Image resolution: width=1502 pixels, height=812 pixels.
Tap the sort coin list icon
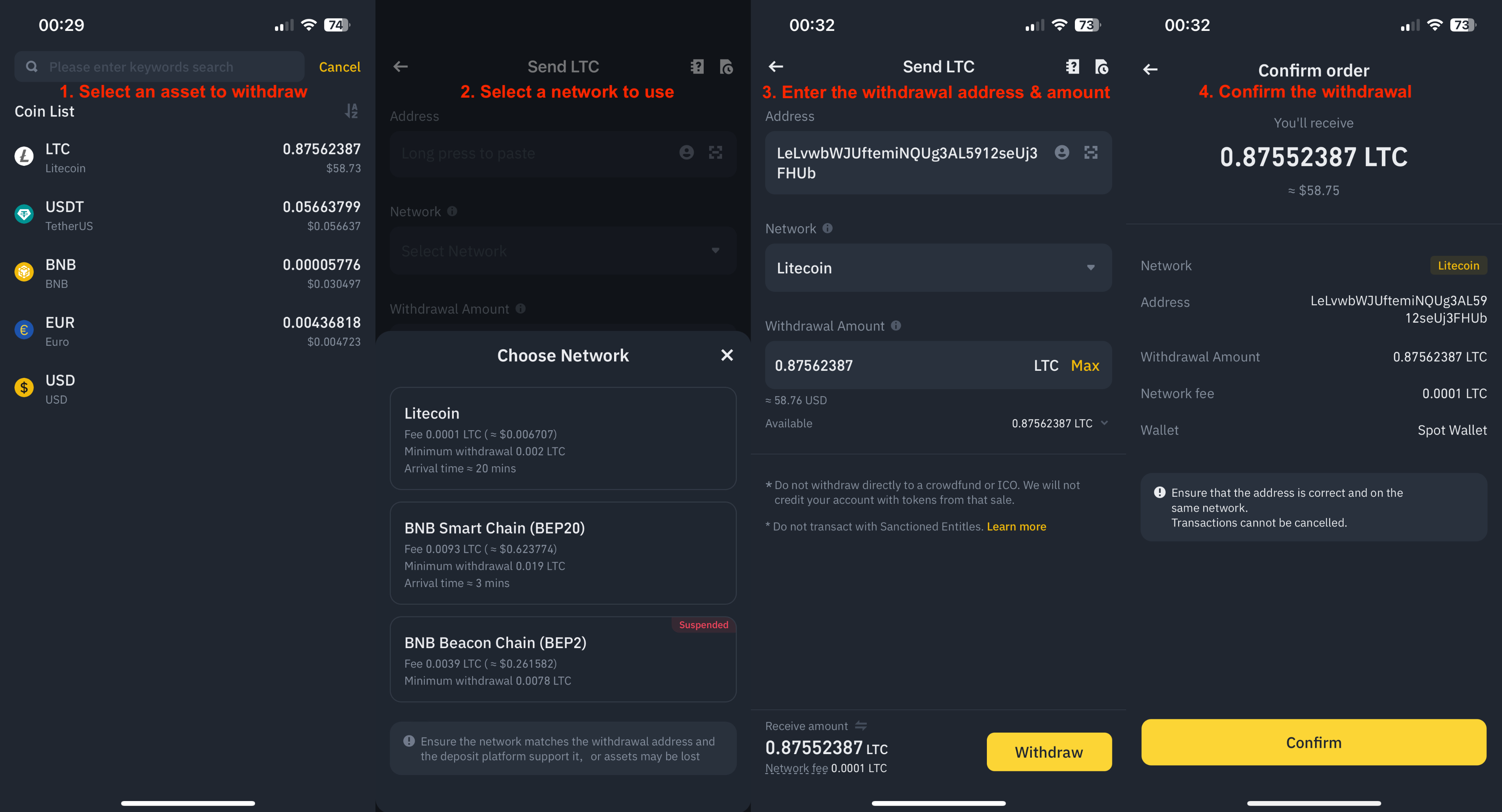(x=352, y=111)
